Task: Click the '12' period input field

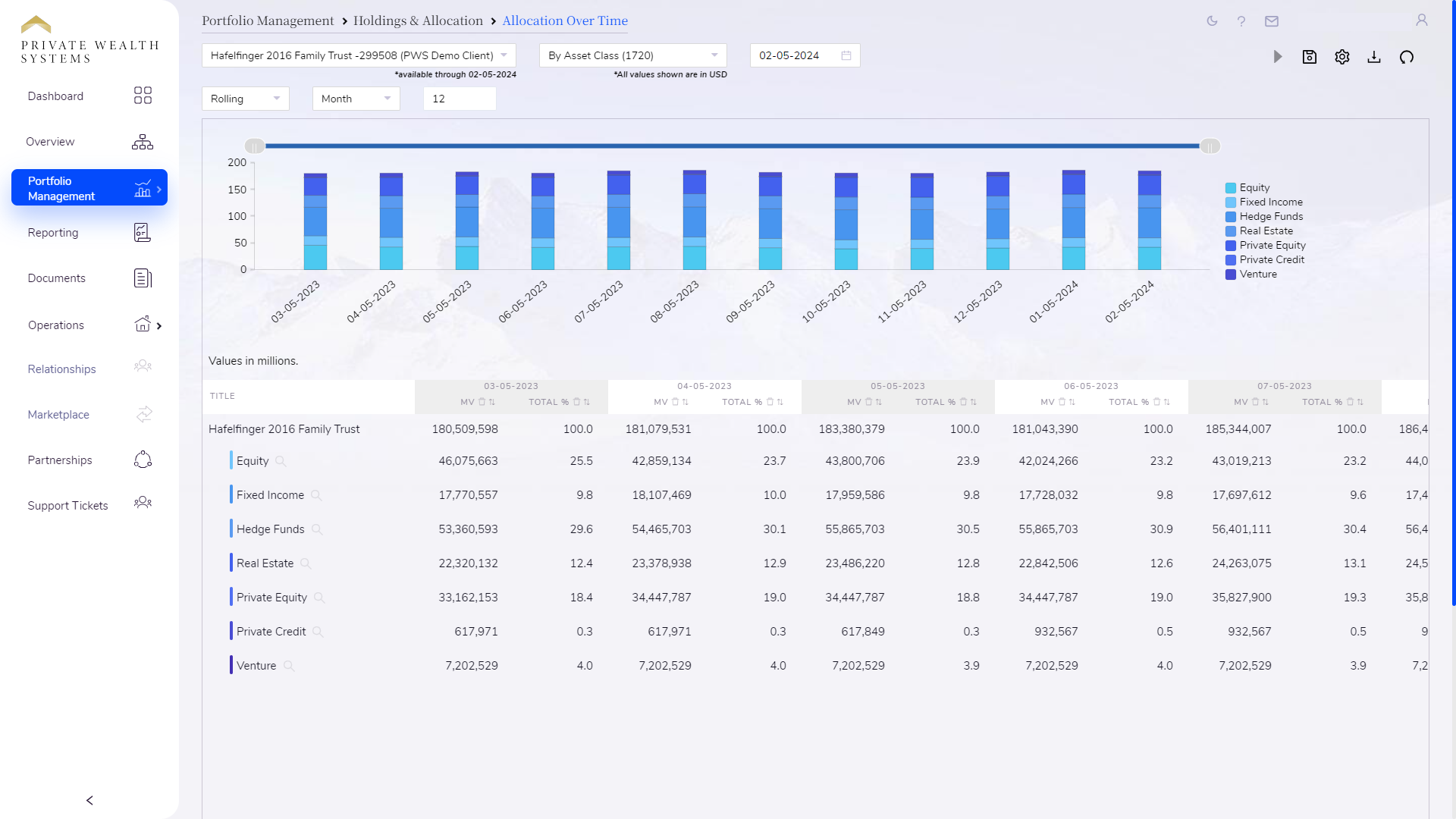Action: point(460,99)
